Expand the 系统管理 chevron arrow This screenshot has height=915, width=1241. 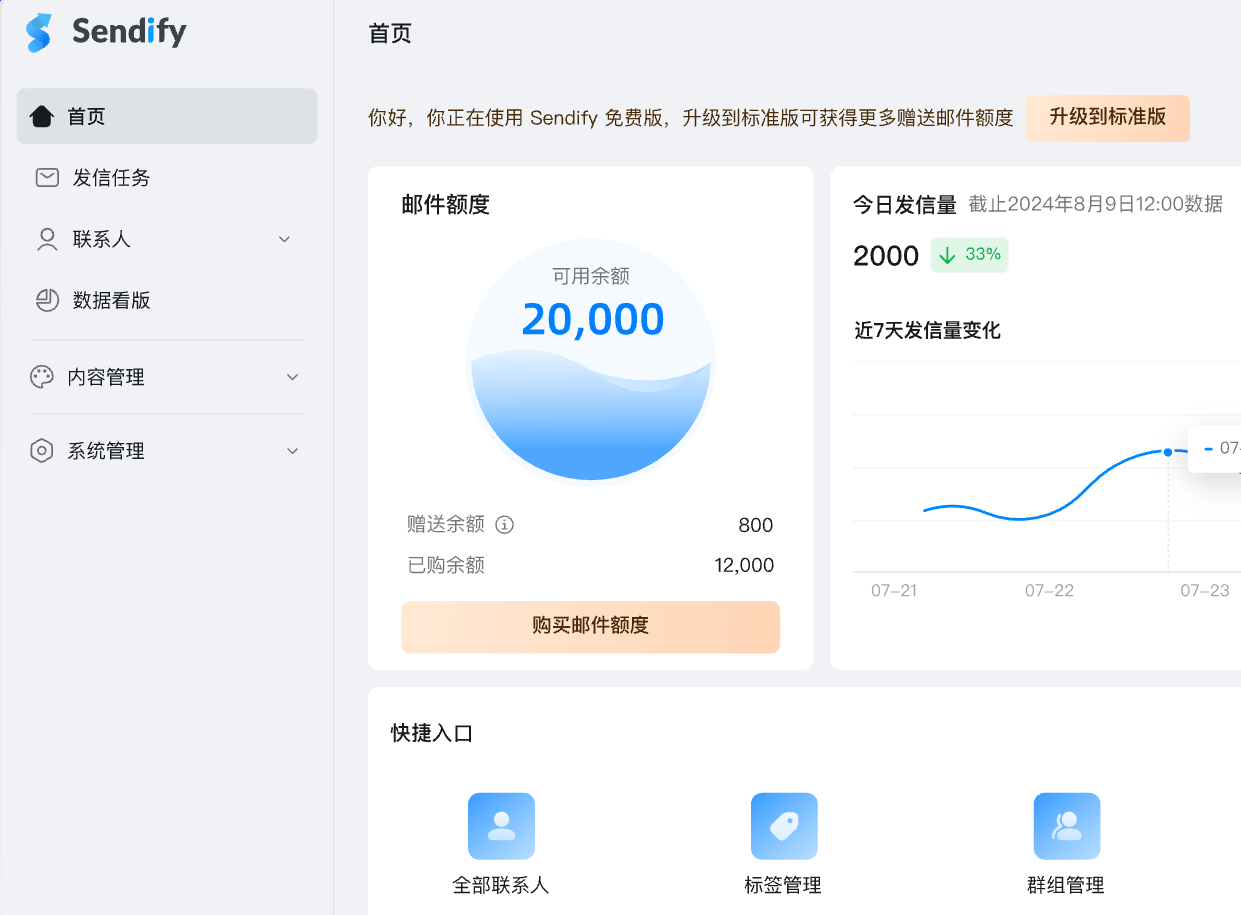(x=293, y=451)
